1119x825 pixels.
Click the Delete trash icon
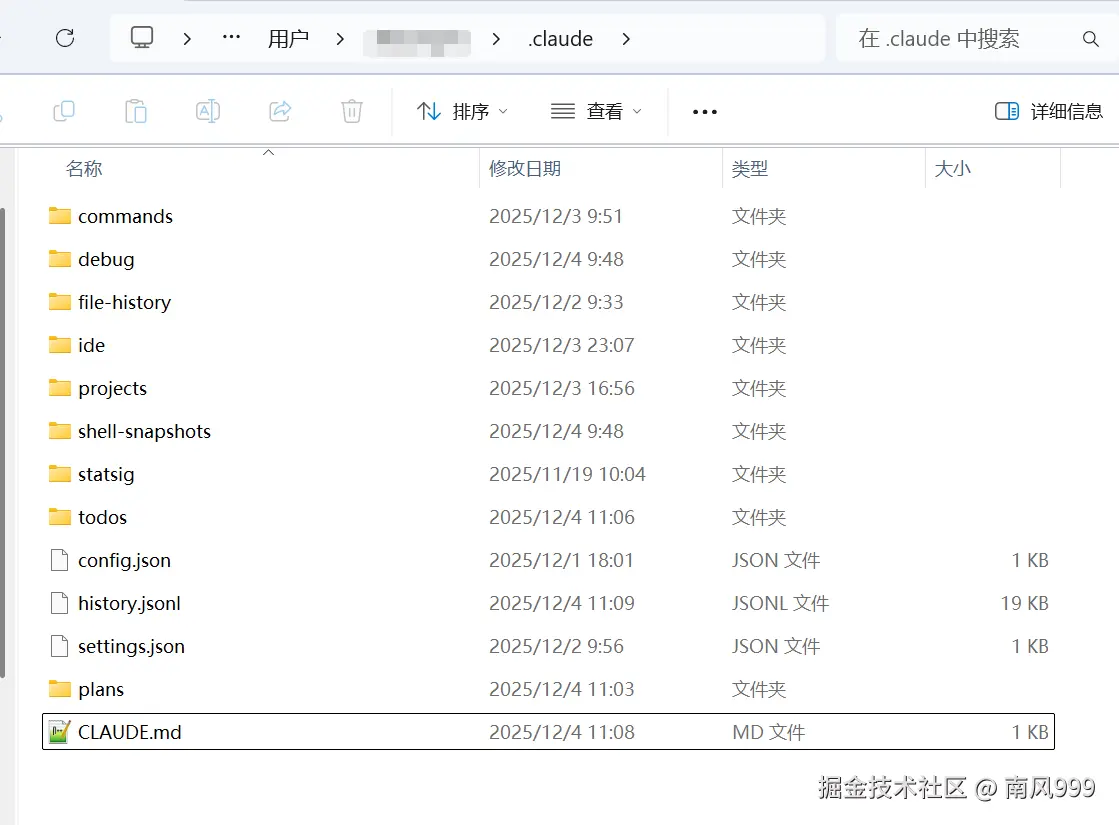pos(352,111)
